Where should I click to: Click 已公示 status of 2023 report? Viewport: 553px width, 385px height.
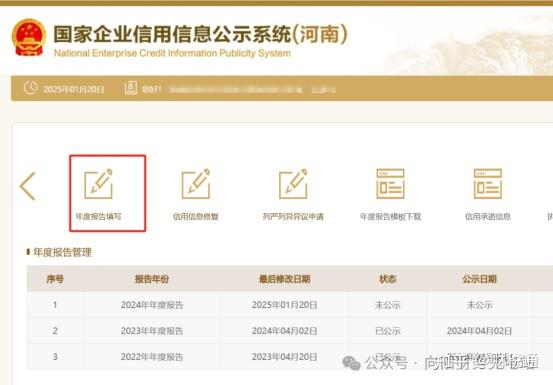[388, 331]
